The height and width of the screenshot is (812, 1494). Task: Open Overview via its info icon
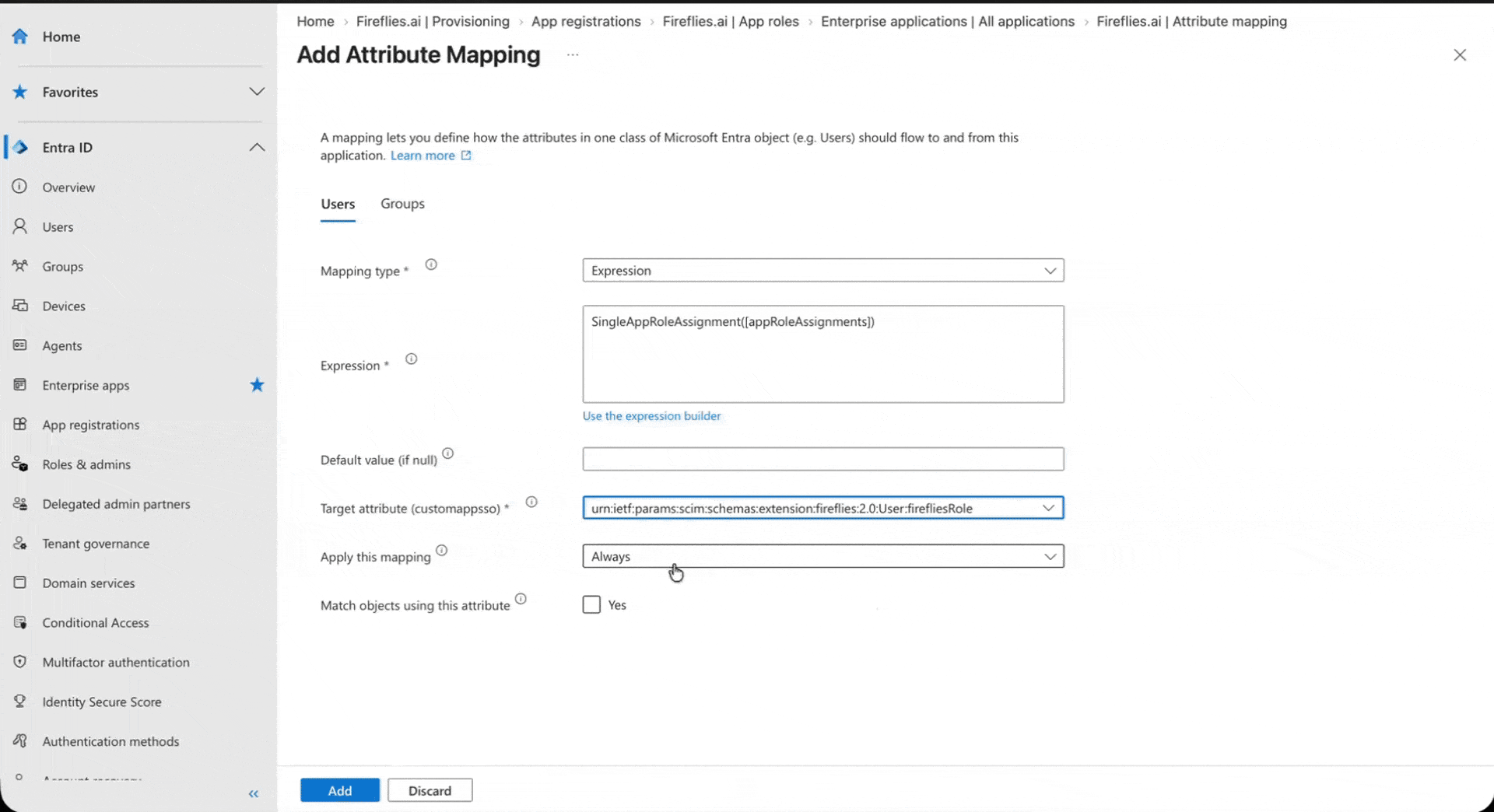click(19, 187)
